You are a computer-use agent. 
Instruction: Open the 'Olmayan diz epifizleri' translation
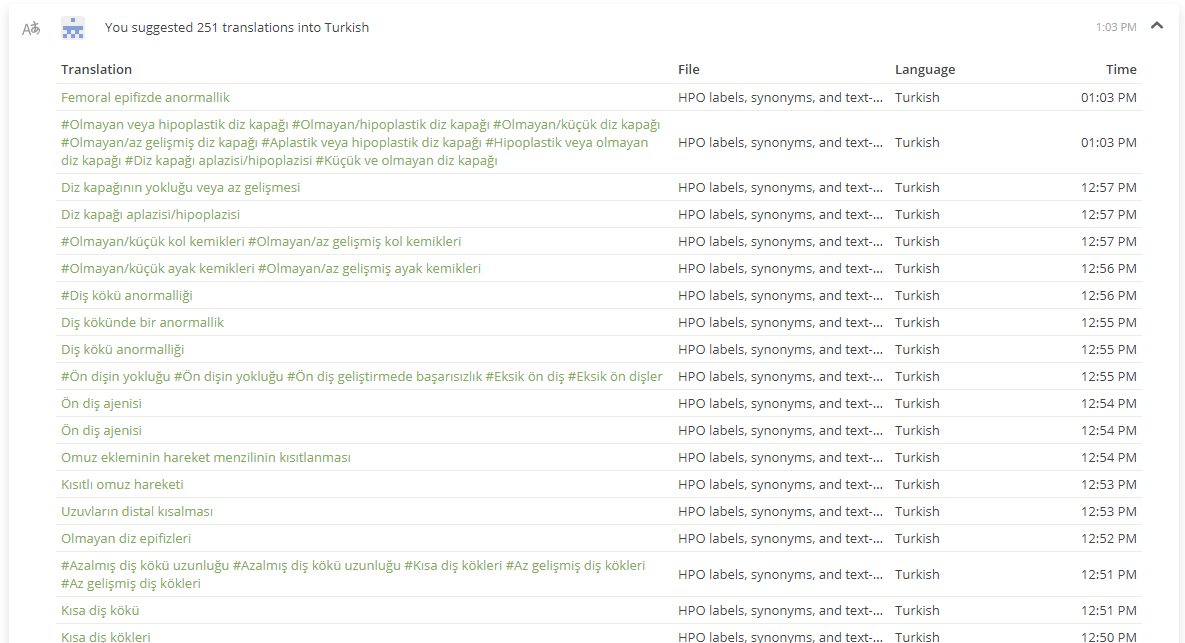pyautogui.click(x=125, y=539)
